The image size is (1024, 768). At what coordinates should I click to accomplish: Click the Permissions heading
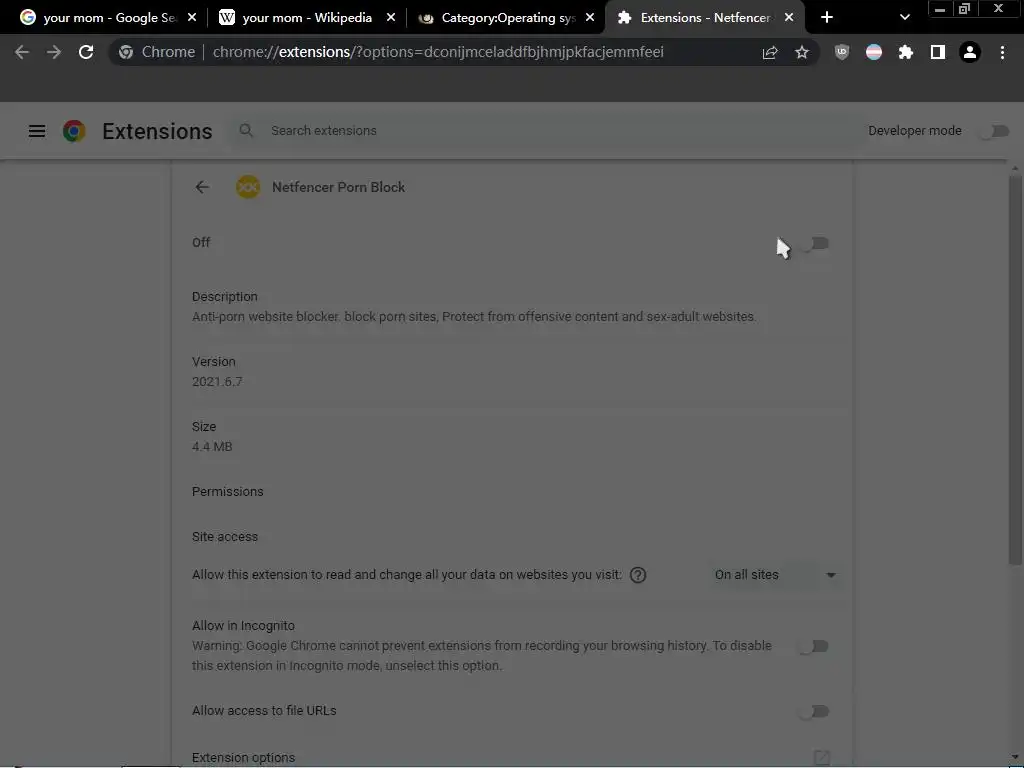coord(227,492)
